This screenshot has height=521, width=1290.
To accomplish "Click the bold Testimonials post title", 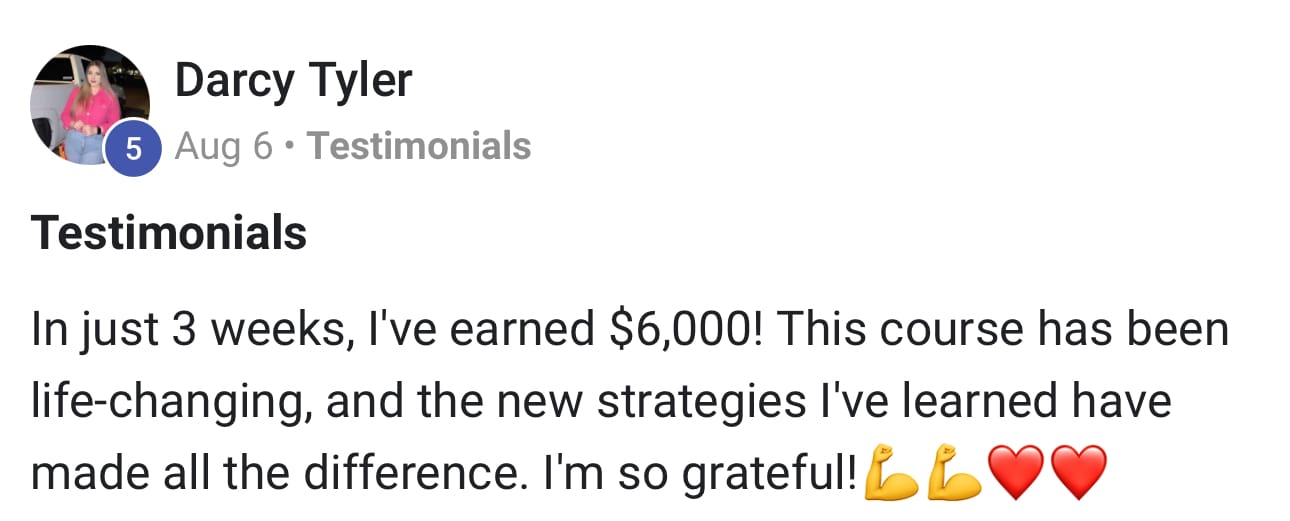I will [x=169, y=233].
